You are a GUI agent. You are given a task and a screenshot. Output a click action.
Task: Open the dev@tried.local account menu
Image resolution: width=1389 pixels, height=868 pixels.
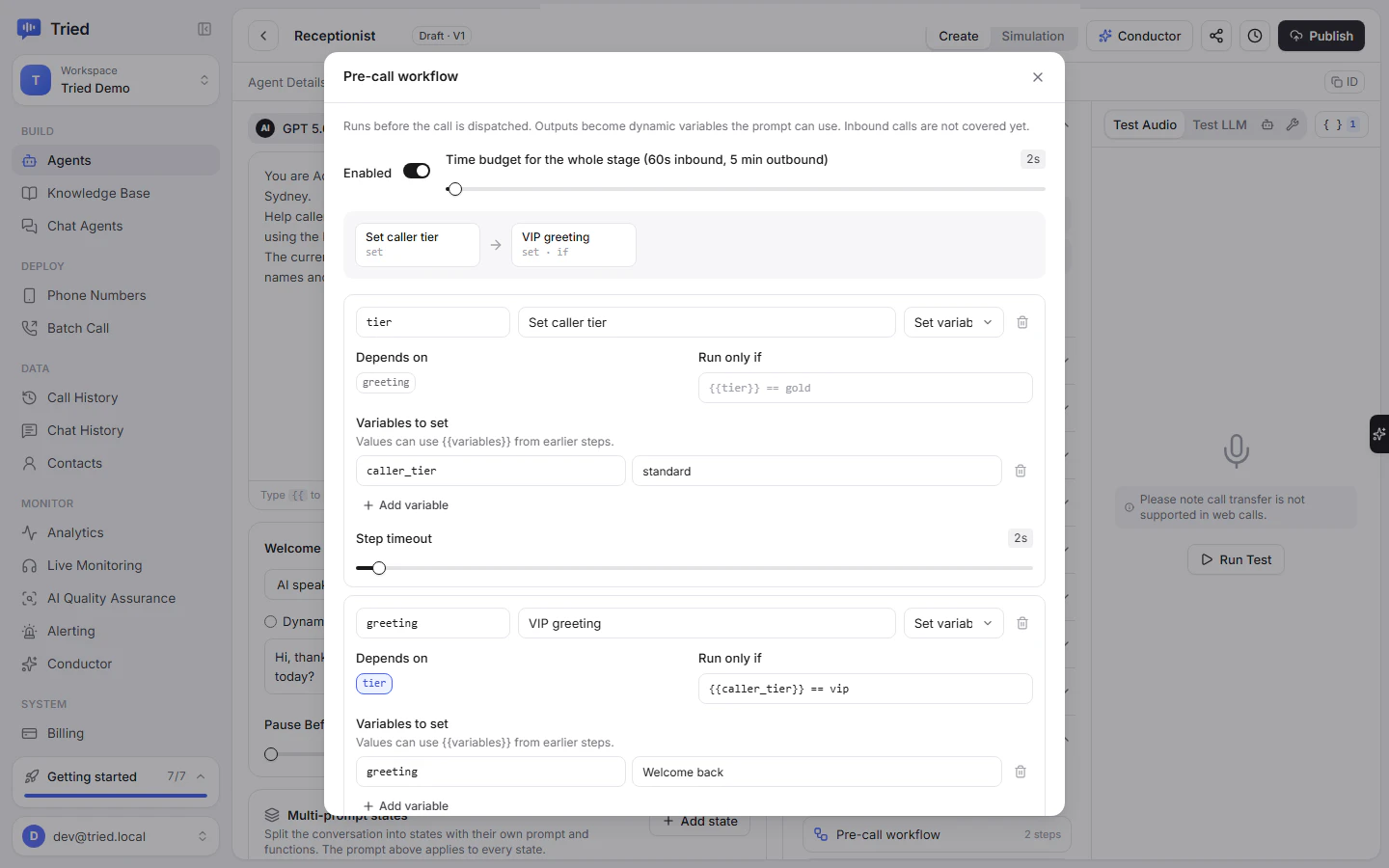[x=116, y=836]
